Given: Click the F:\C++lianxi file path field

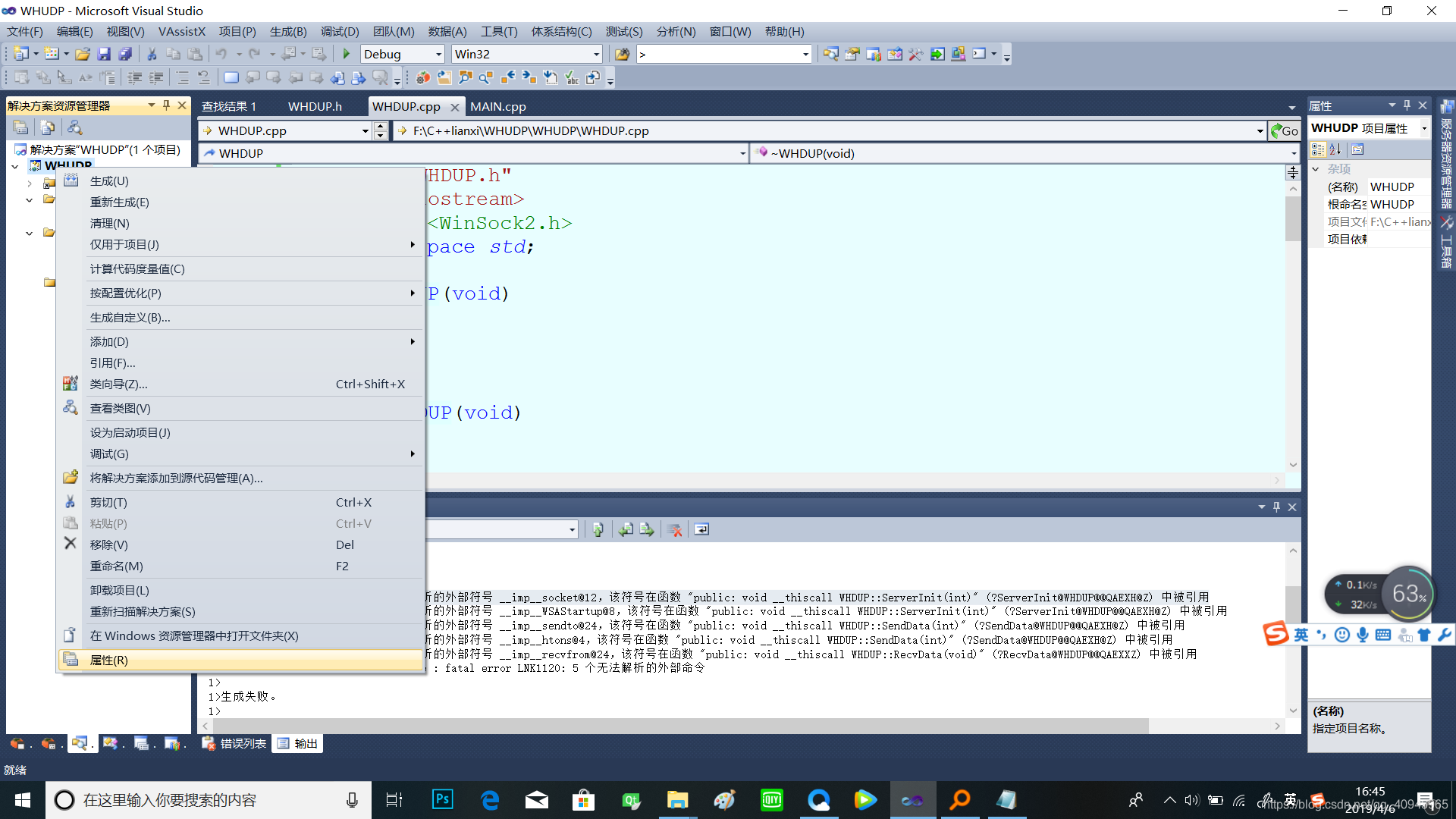Looking at the screenshot, I should click(829, 130).
